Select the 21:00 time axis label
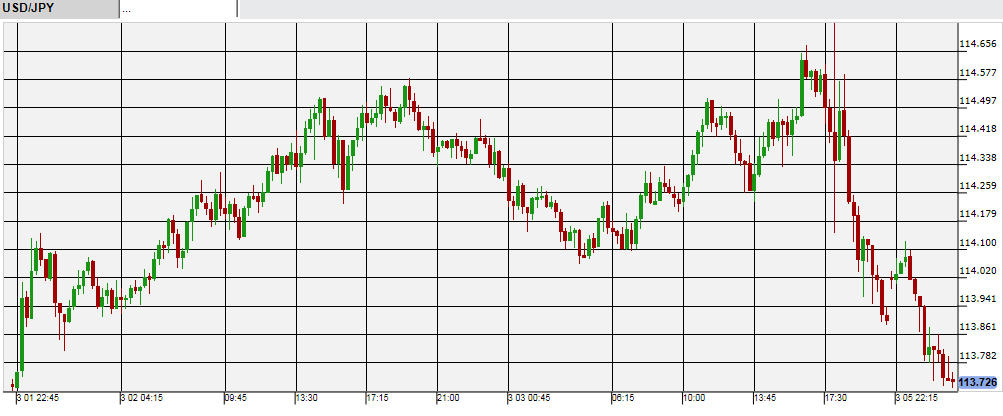This screenshot has height=416, width=1003. (450, 398)
